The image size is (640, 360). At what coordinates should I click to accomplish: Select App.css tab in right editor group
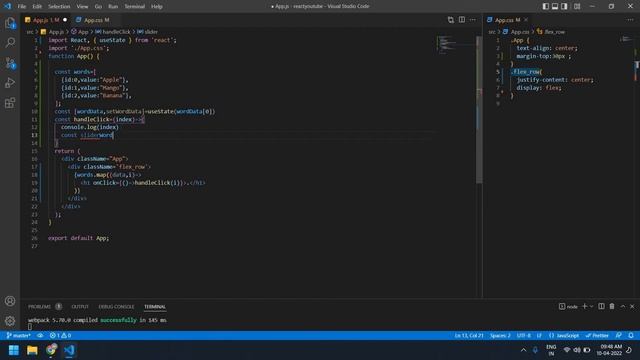506,20
